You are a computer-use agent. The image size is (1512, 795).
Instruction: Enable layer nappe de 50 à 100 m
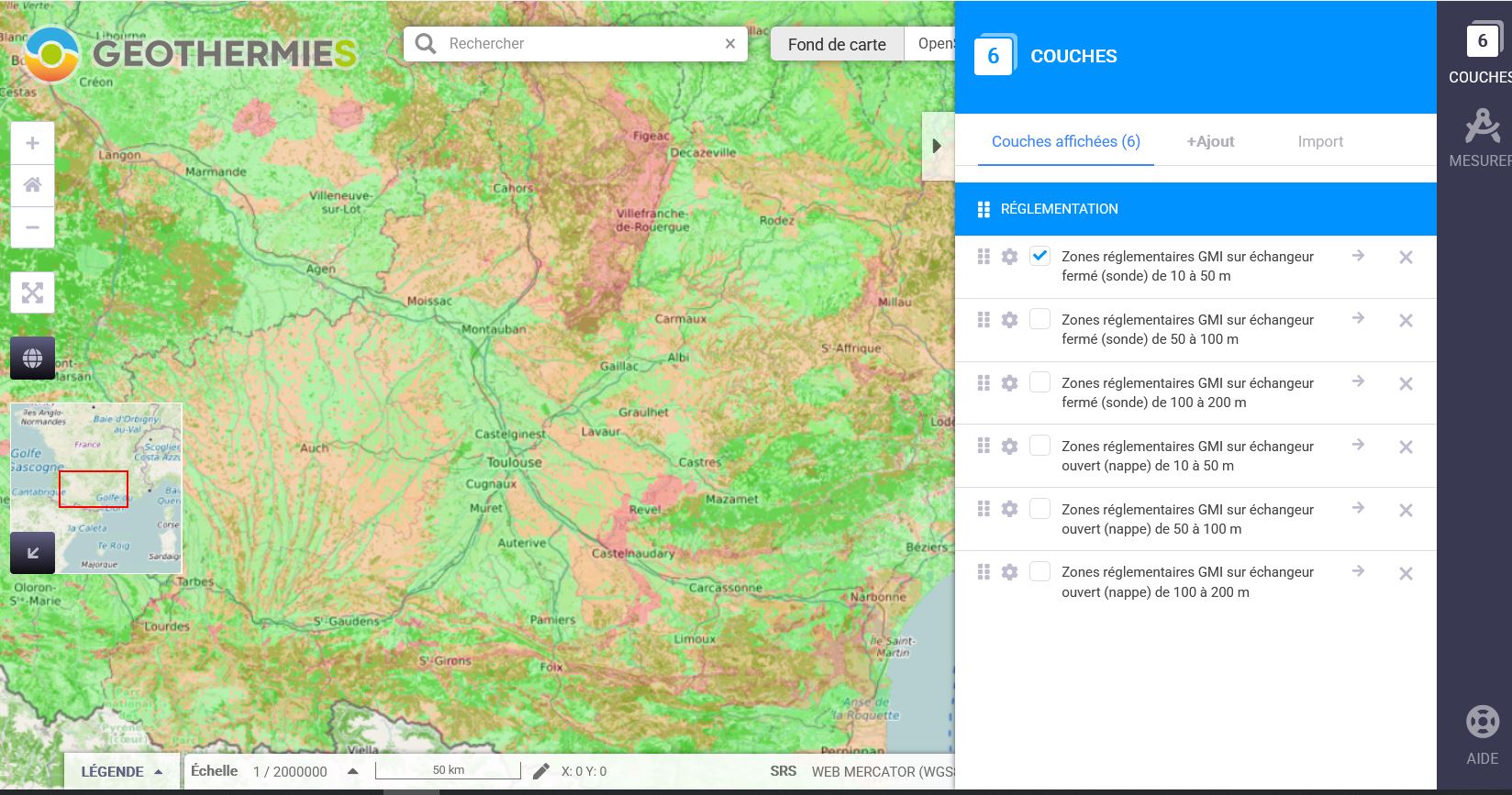(x=1039, y=508)
